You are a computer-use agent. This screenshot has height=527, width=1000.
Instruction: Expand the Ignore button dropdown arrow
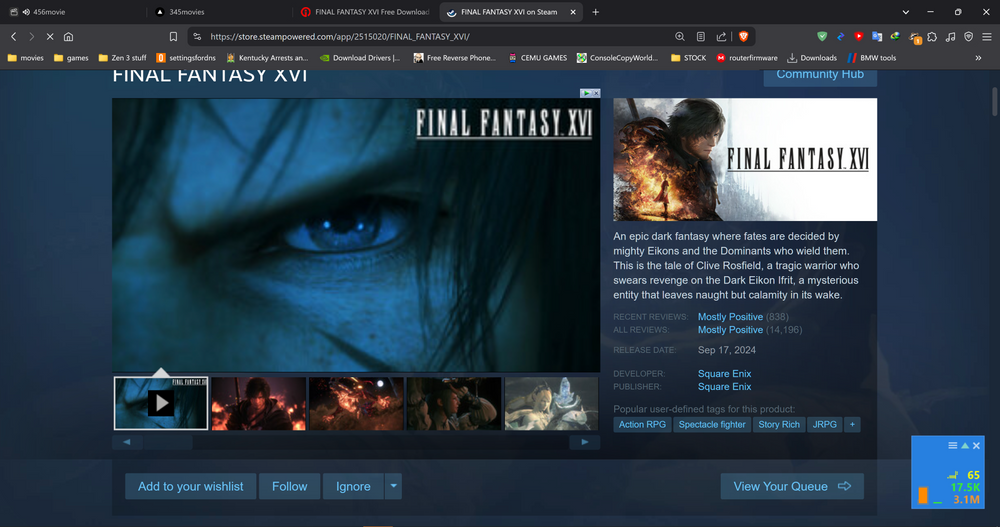(393, 486)
